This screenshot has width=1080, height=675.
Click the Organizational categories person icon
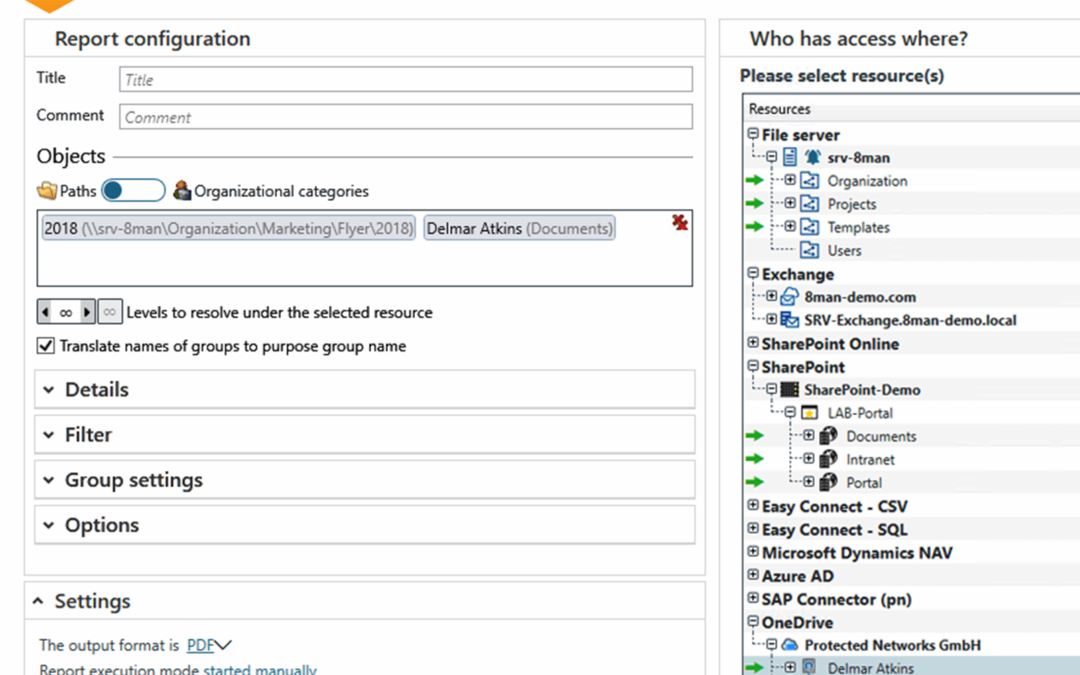(x=182, y=190)
